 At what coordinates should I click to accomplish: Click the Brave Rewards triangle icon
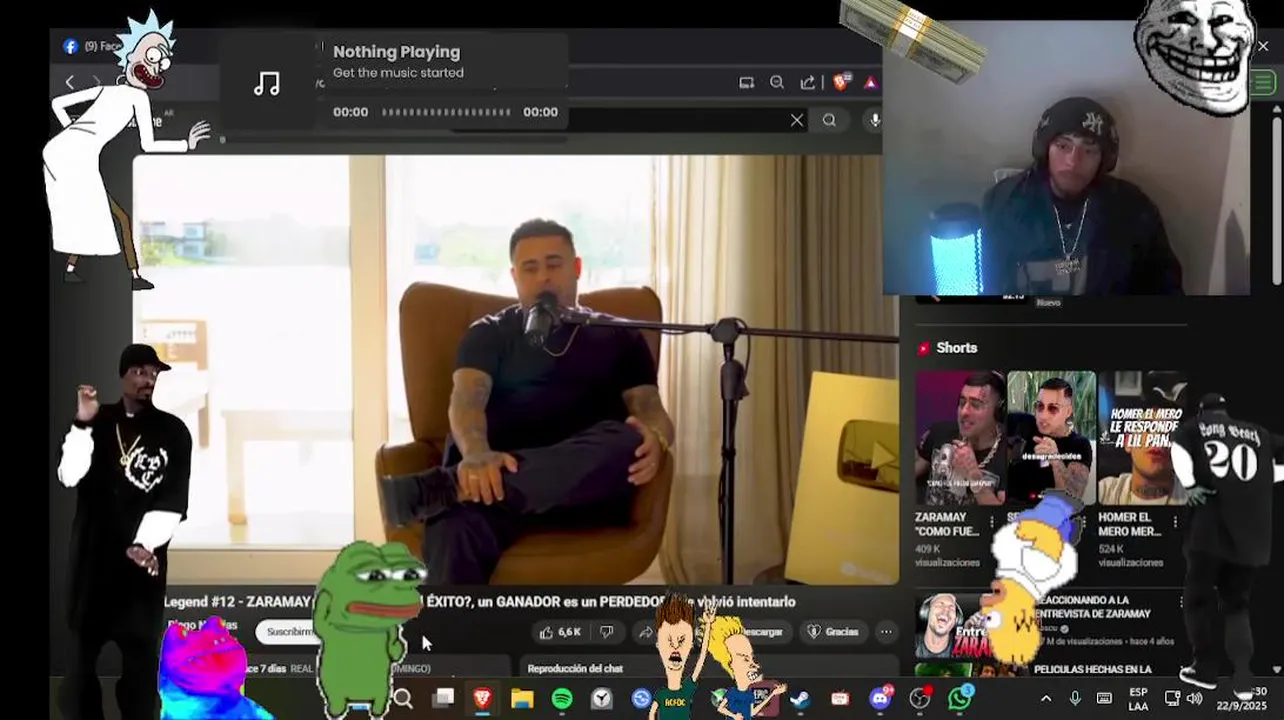[x=871, y=83]
